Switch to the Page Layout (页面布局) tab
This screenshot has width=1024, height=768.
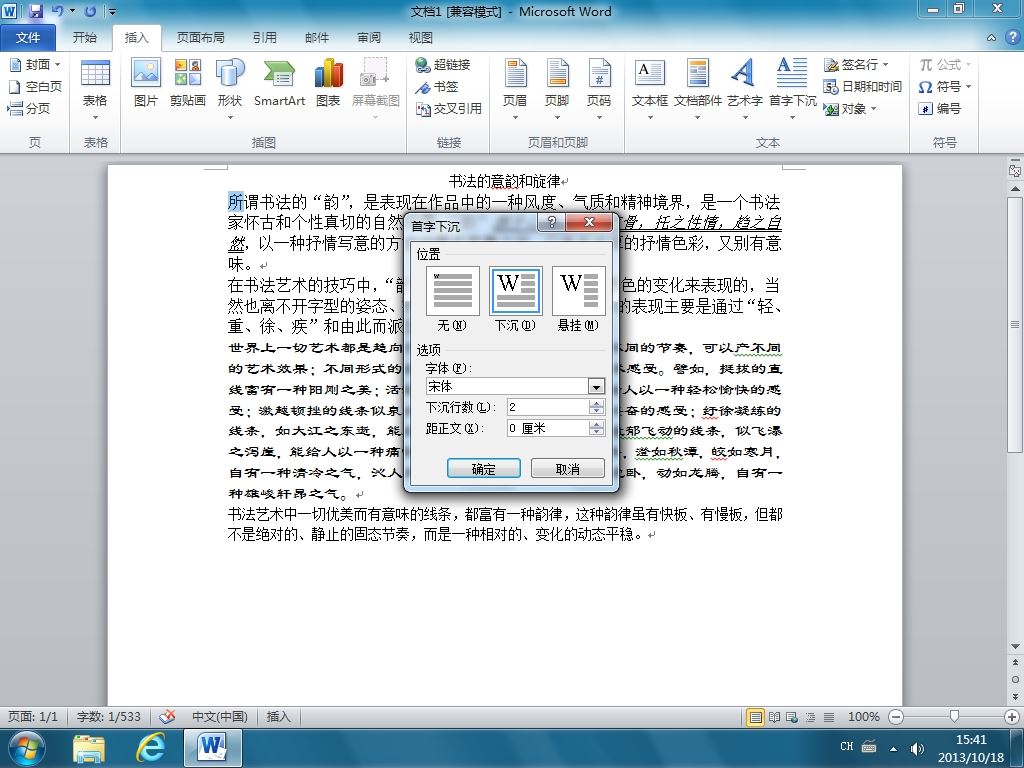[200, 37]
